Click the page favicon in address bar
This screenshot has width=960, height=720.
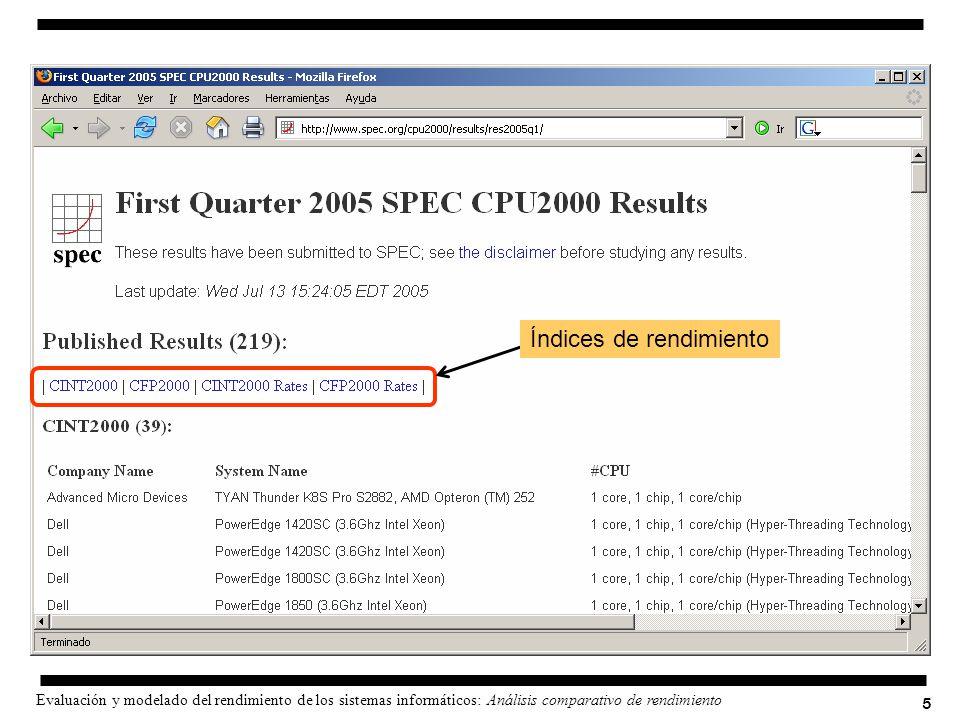click(287, 128)
